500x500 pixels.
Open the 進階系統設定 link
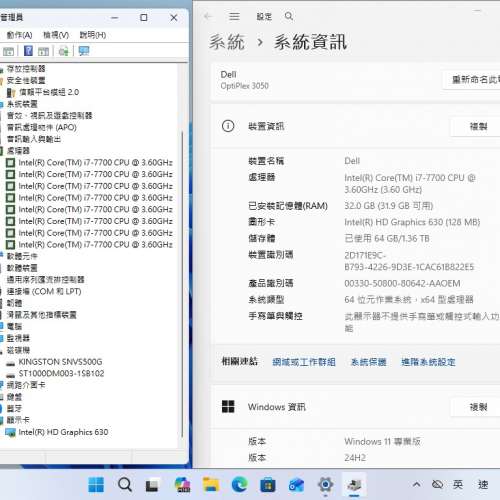(428, 362)
